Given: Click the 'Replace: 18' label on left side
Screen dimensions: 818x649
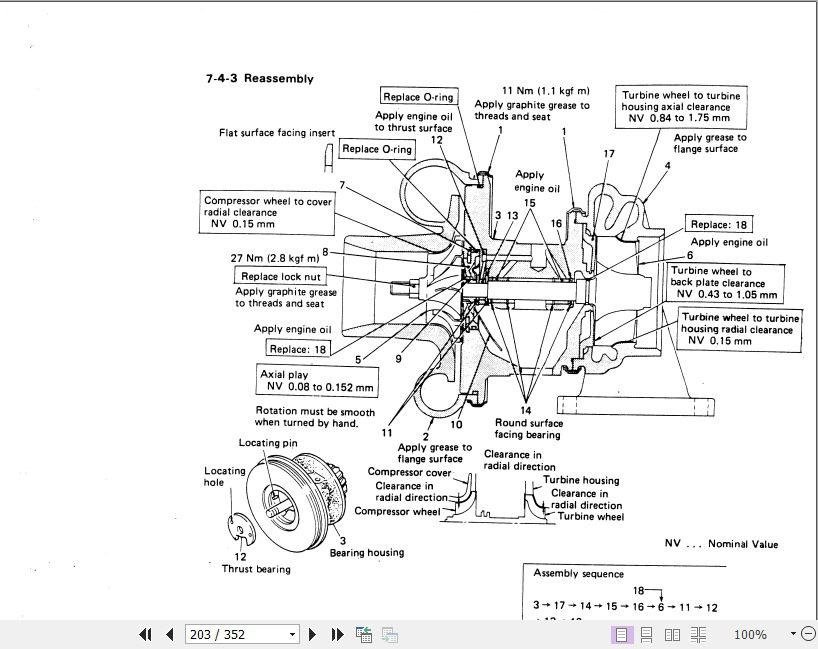Looking at the screenshot, I should click(297, 348).
